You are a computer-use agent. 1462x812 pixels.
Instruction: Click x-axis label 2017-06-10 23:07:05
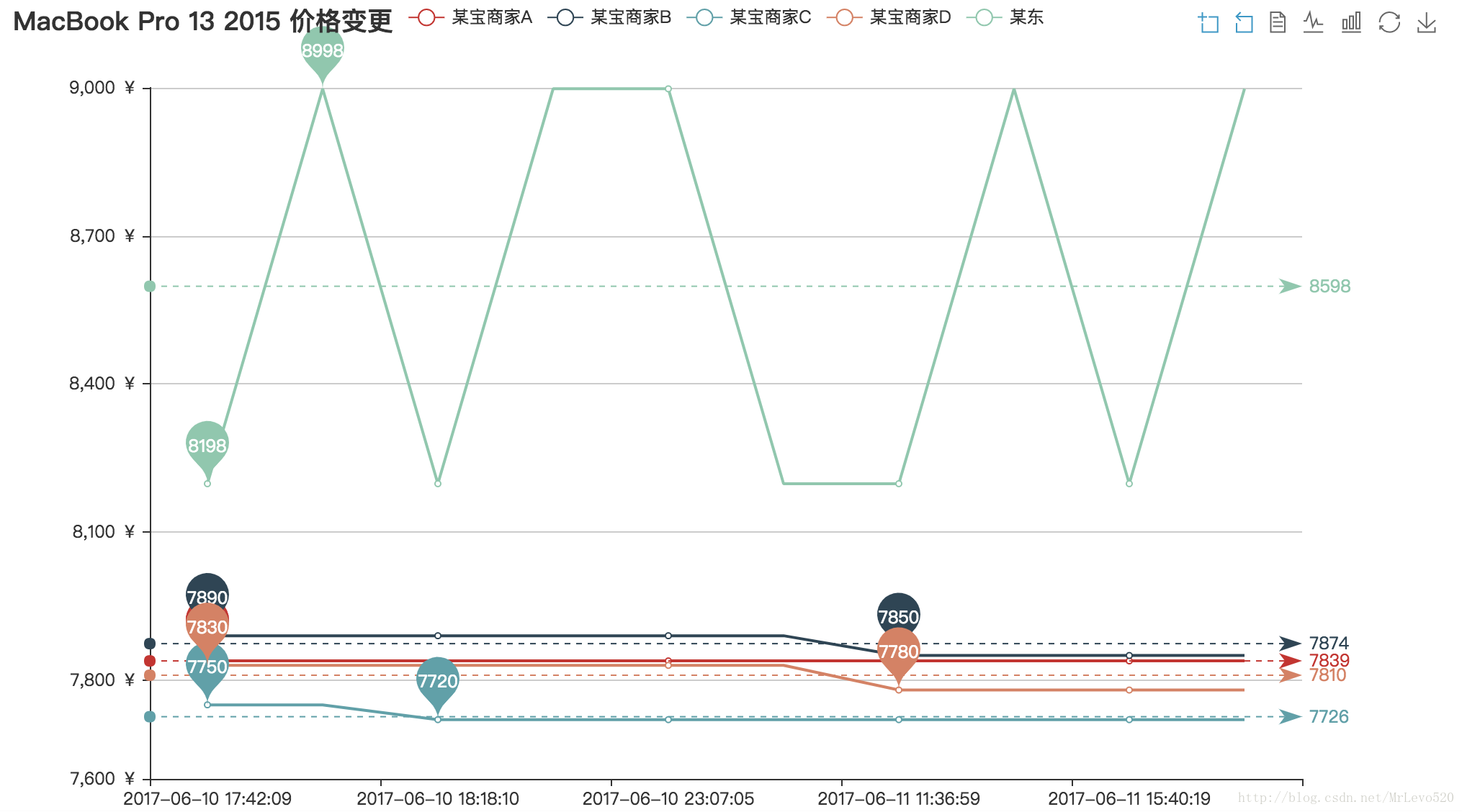668,799
